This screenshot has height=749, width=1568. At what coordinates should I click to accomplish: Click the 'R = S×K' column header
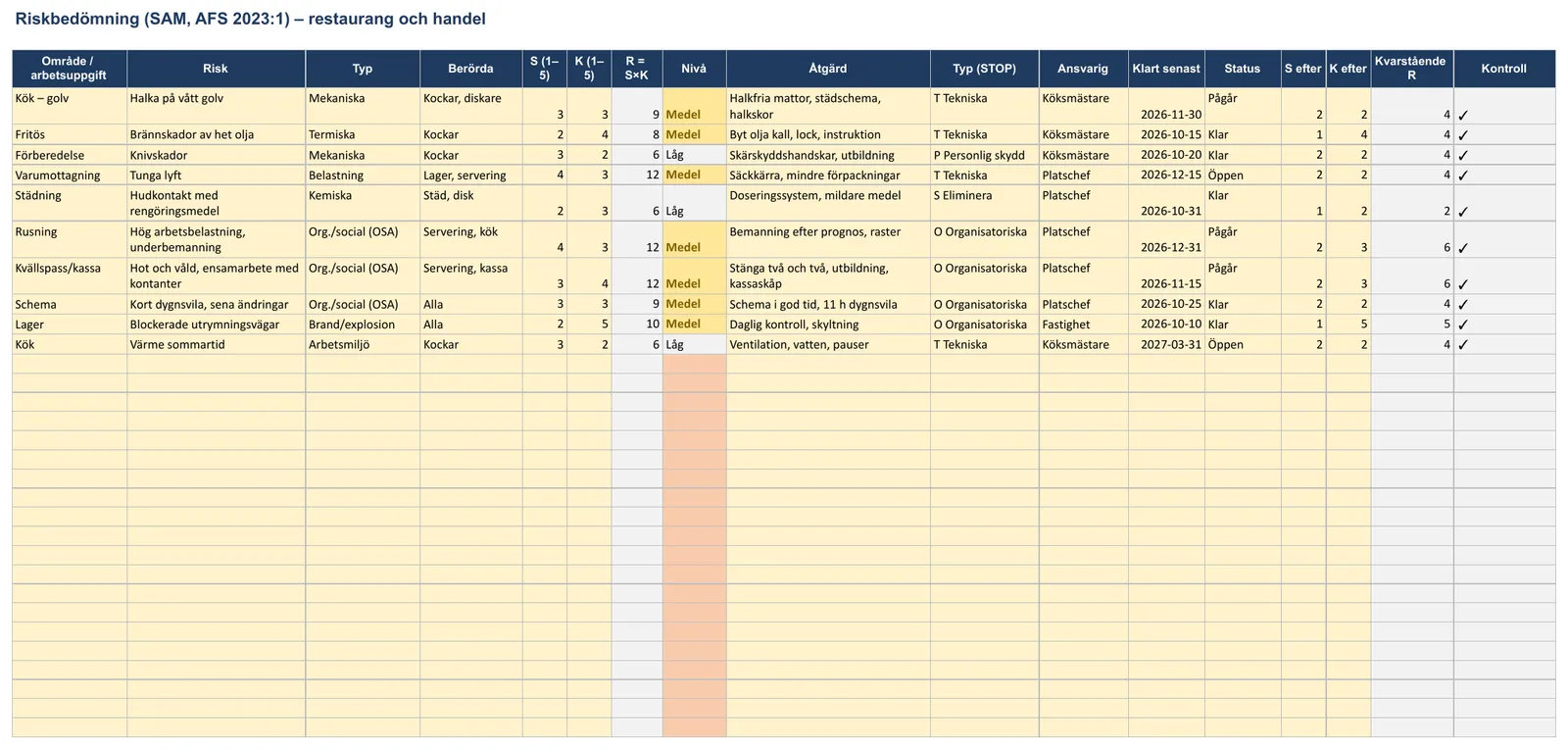point(637,69)
